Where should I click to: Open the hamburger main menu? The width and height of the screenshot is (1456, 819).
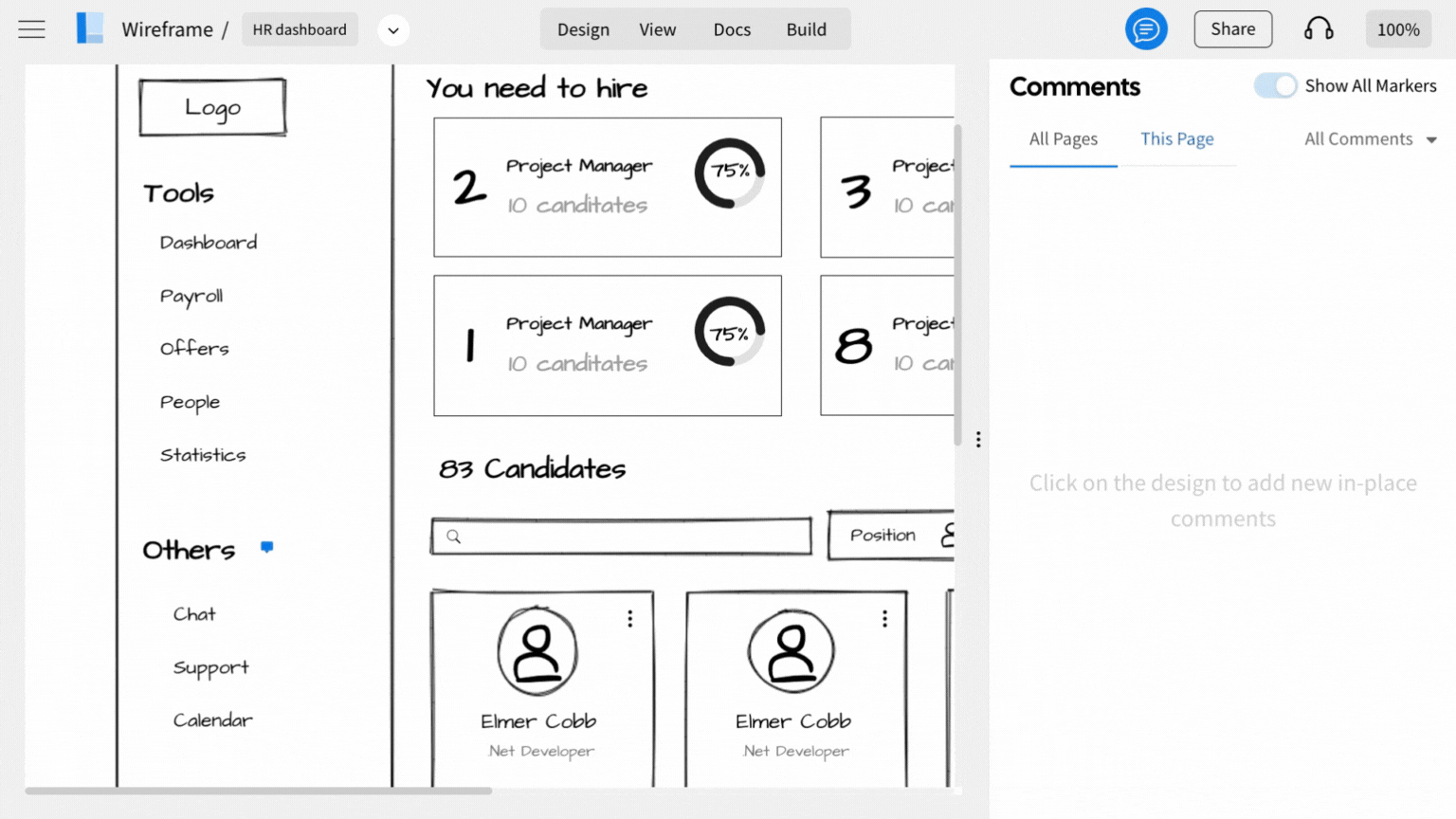[x=31, y=29]
